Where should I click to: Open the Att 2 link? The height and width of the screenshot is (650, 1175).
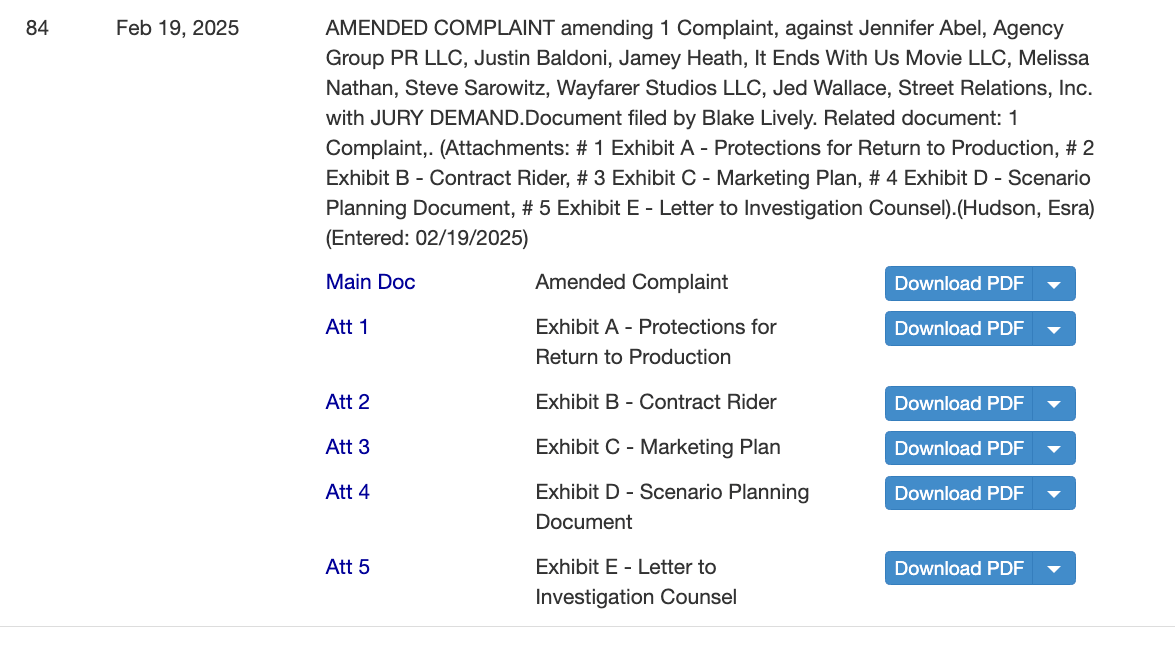click(x=347, y=402)
